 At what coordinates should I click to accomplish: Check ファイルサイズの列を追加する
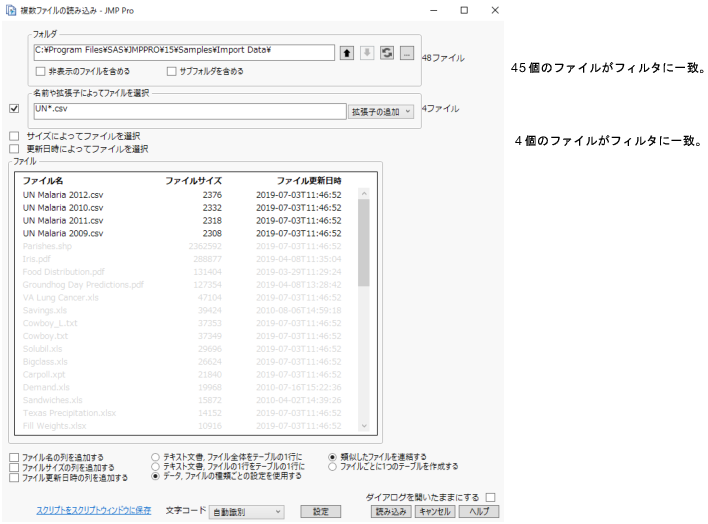tap(14, 468)
